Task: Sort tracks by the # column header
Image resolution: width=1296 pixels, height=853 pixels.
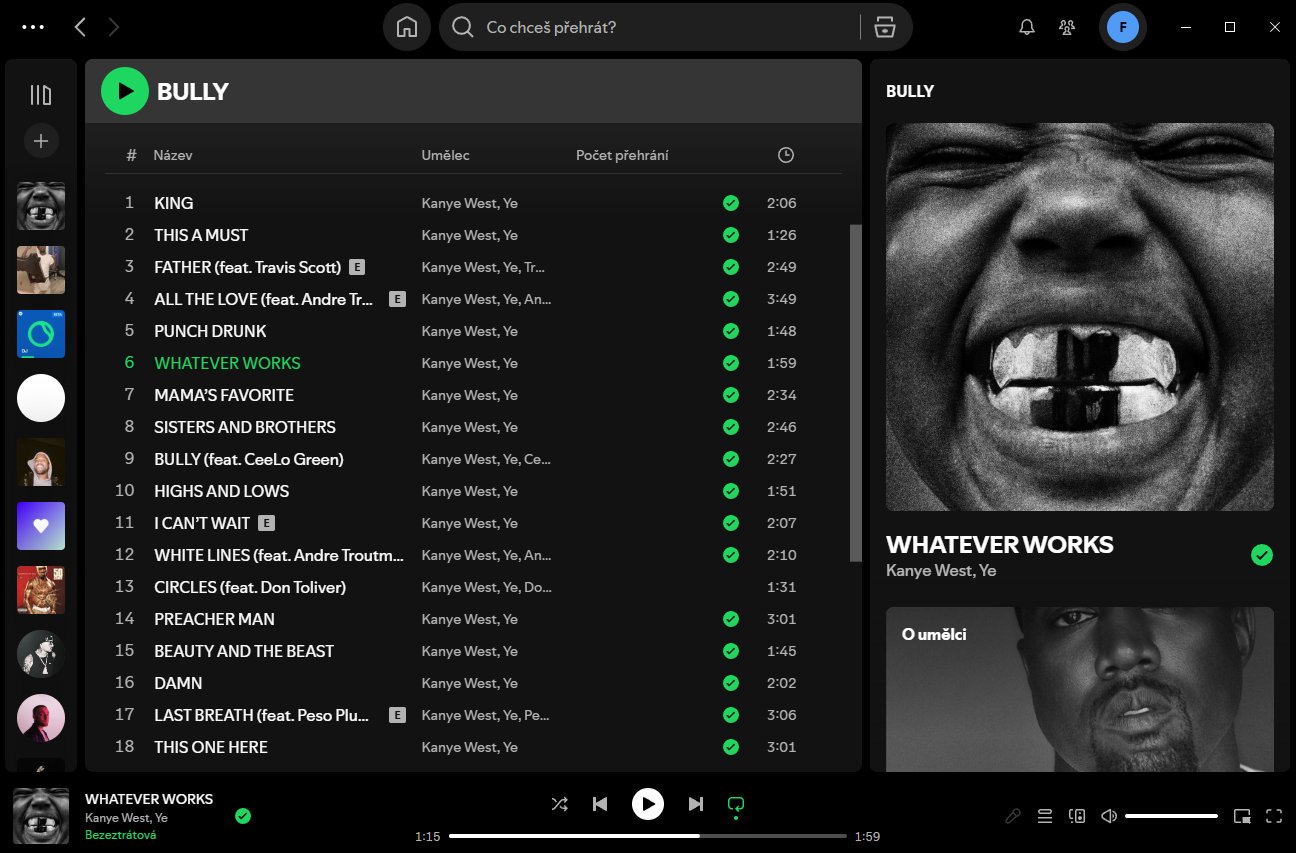Action: 131,155
